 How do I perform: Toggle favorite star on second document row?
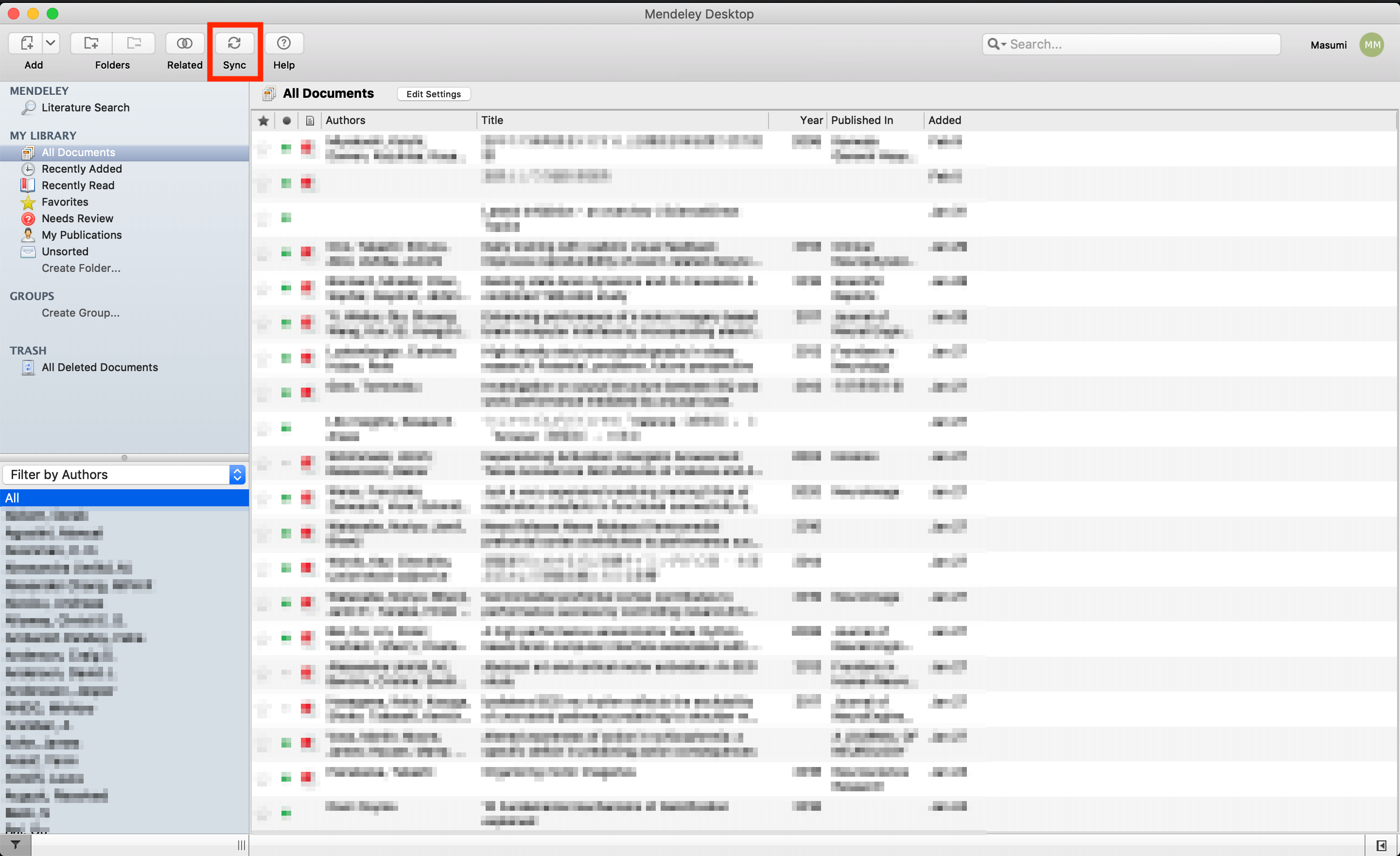[x=263, y=183]
